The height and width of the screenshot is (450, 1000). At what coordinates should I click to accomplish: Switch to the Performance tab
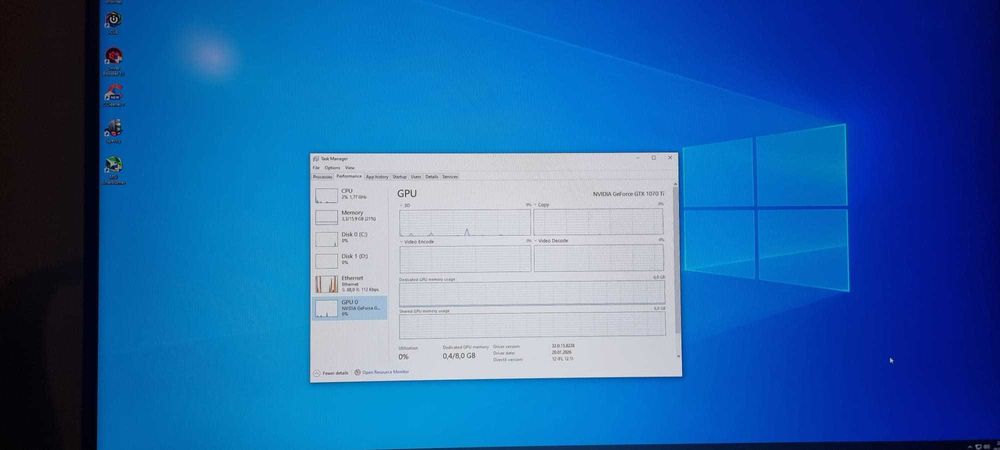coord(349,176)
